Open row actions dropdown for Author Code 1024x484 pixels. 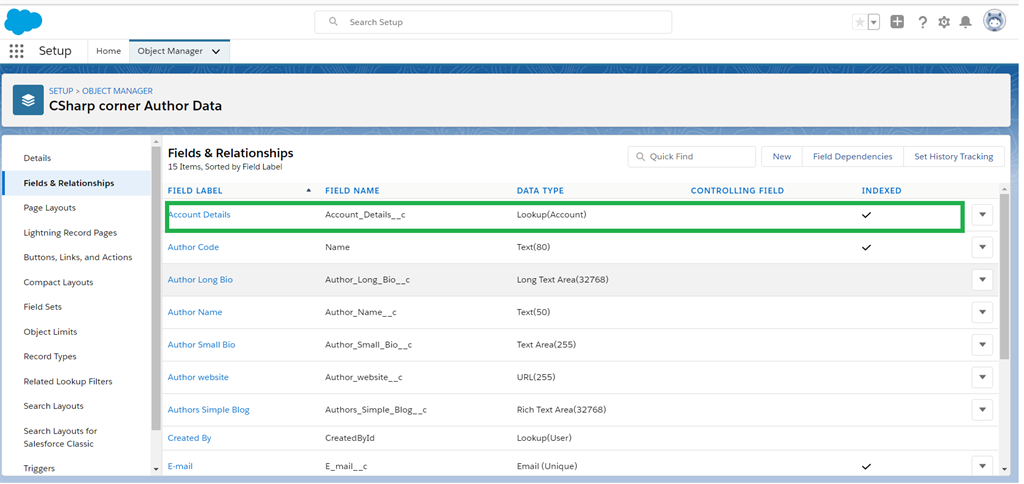pyautogui.click(x=982, y=247)
